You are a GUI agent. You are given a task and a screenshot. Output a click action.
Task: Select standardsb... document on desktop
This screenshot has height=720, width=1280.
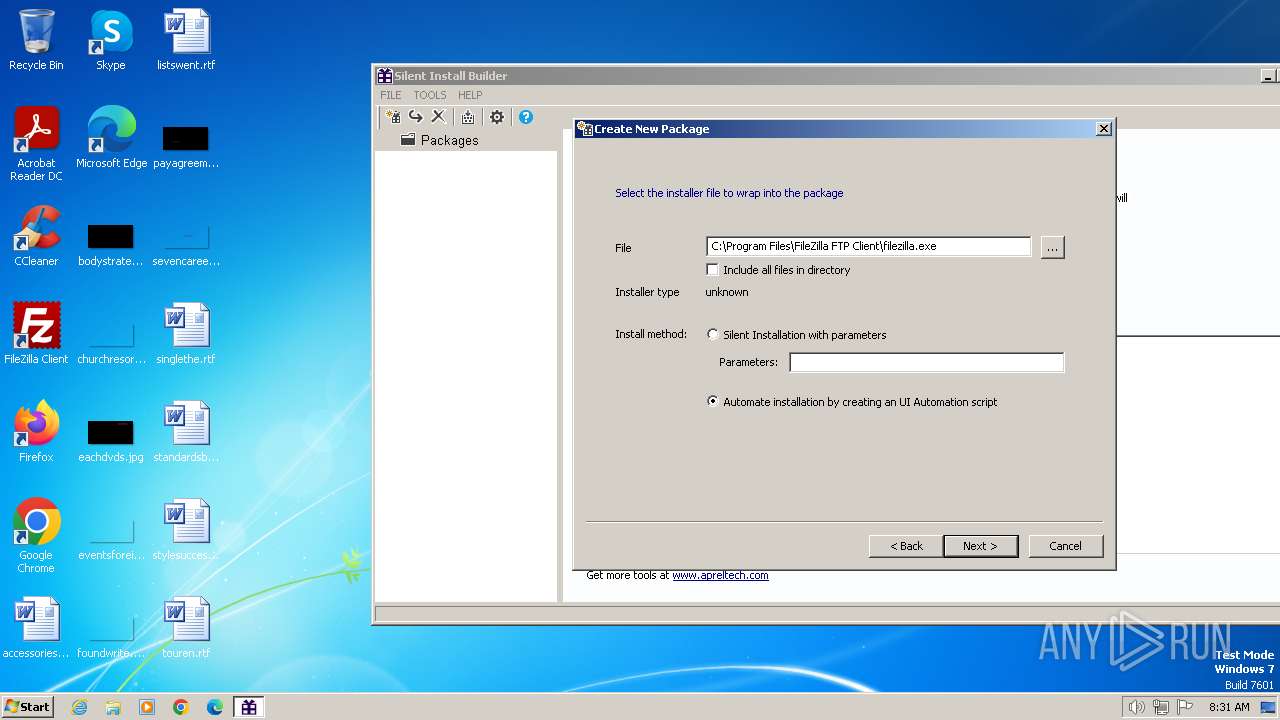coord(186,432)
